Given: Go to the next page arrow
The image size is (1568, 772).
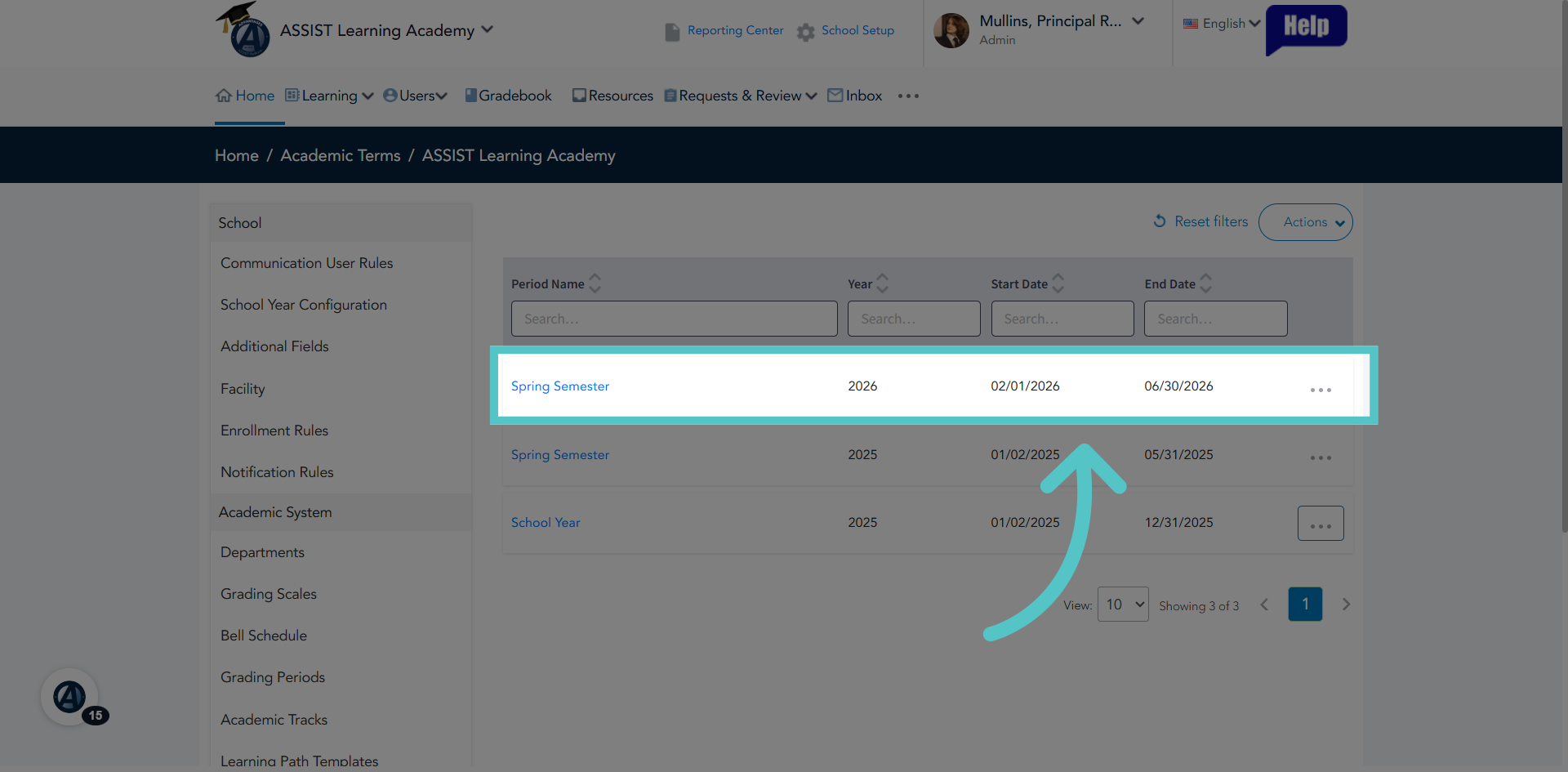Looking at the screenshot, I should click(1346, 605).
